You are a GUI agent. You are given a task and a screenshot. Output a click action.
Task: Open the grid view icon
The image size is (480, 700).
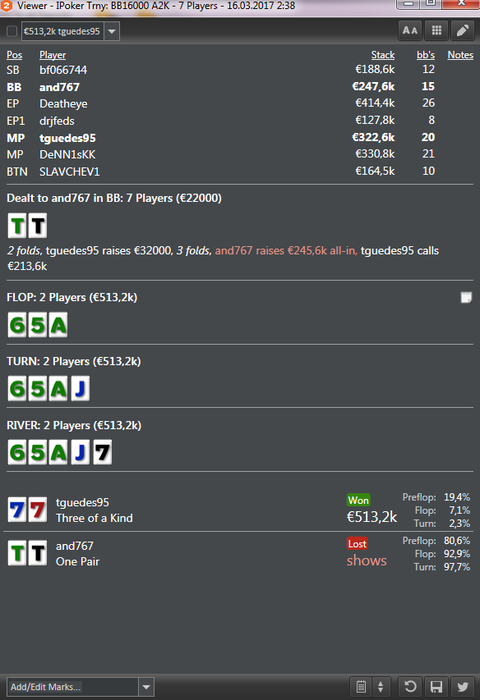pyautogui.click(x=436, y=31)
